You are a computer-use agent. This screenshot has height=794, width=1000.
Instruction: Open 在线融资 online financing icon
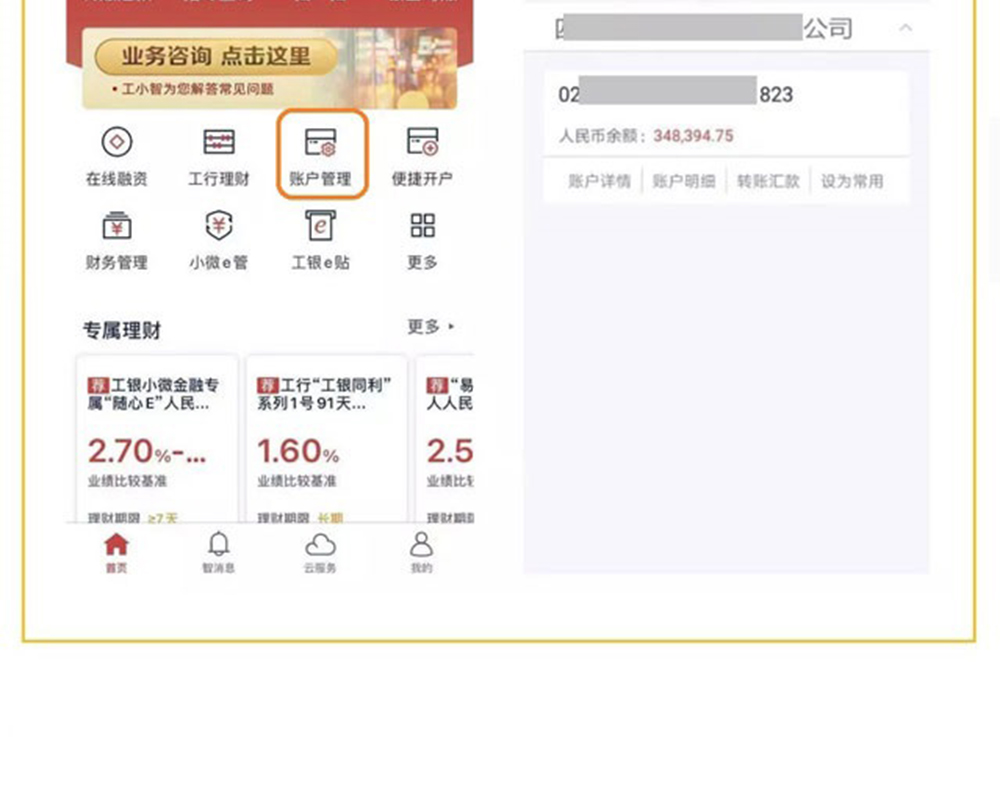click(117, 156)
